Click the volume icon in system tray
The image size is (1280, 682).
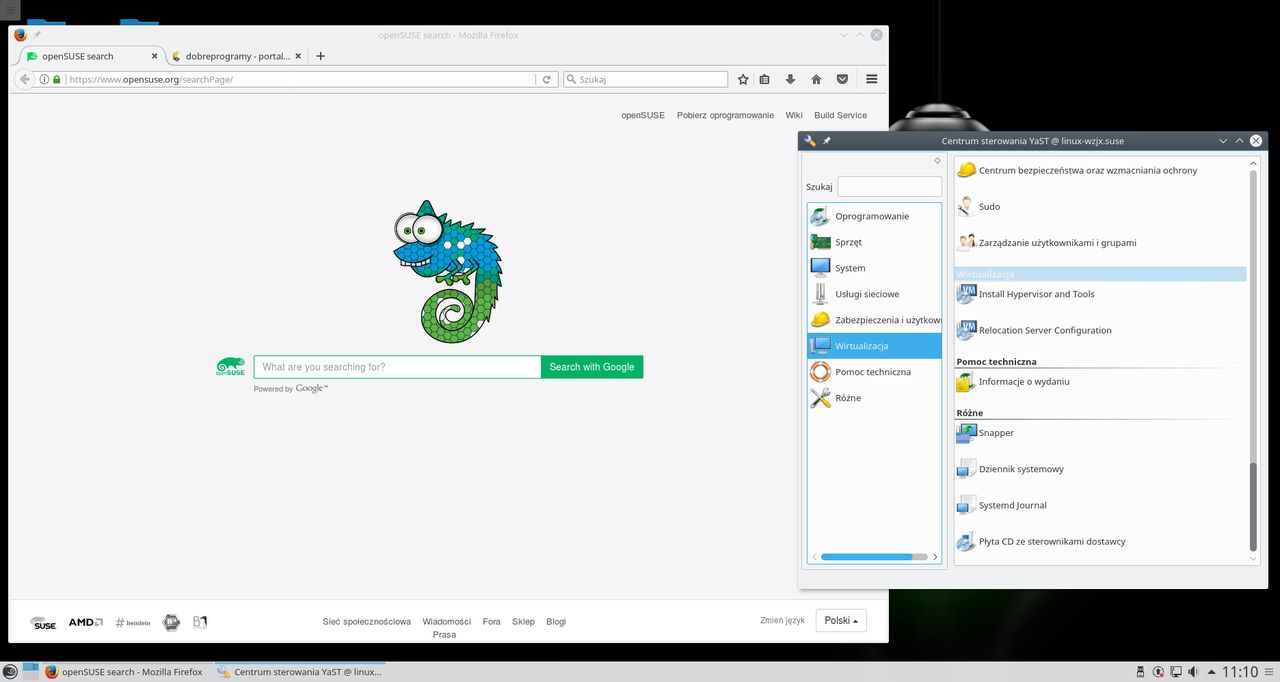pyautogui.click(x=1194, y=672)
